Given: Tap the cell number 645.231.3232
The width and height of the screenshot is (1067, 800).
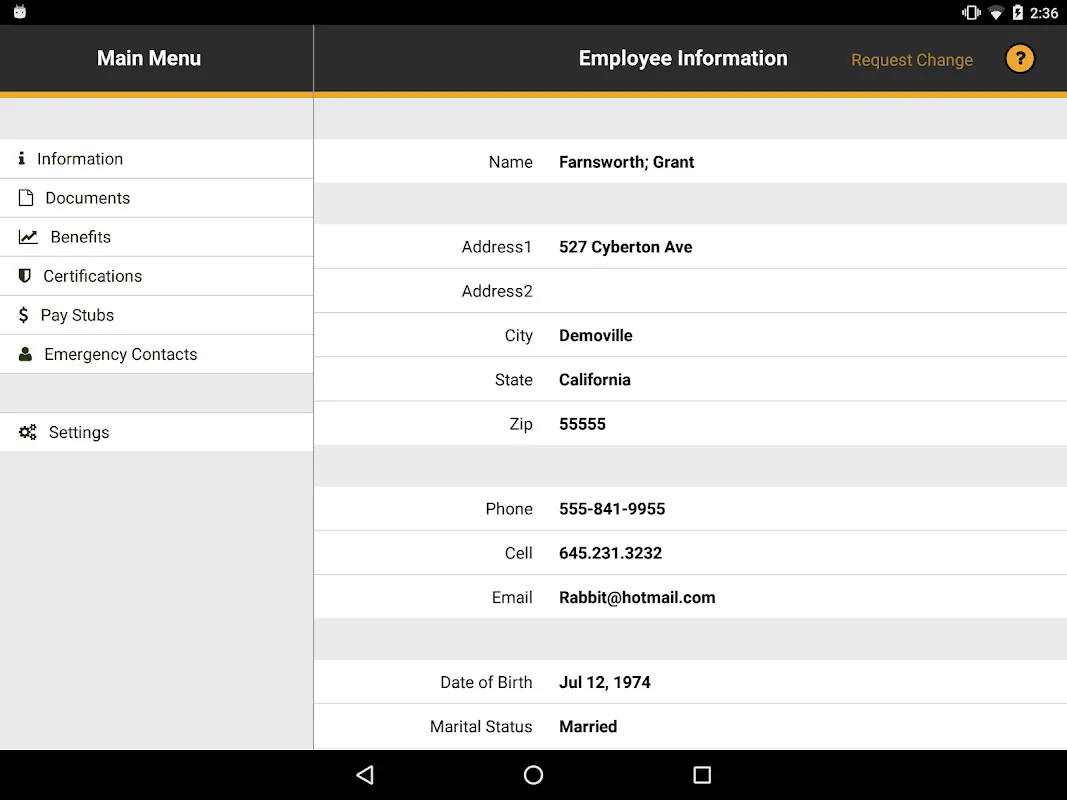Looking at the screenshot, I should pyautogui.click(x=610, y=553).
